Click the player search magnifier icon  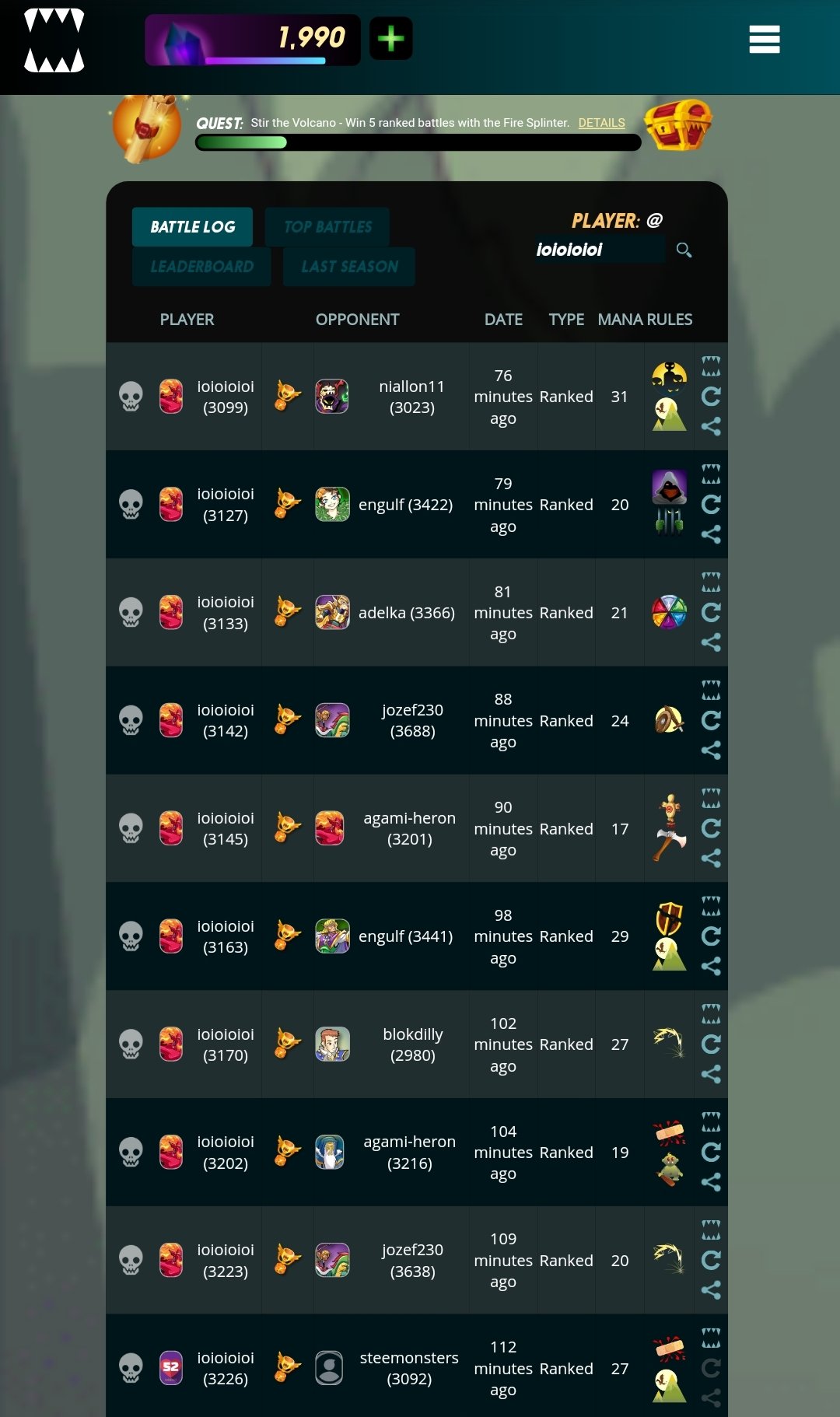click(x=684, y=250)
